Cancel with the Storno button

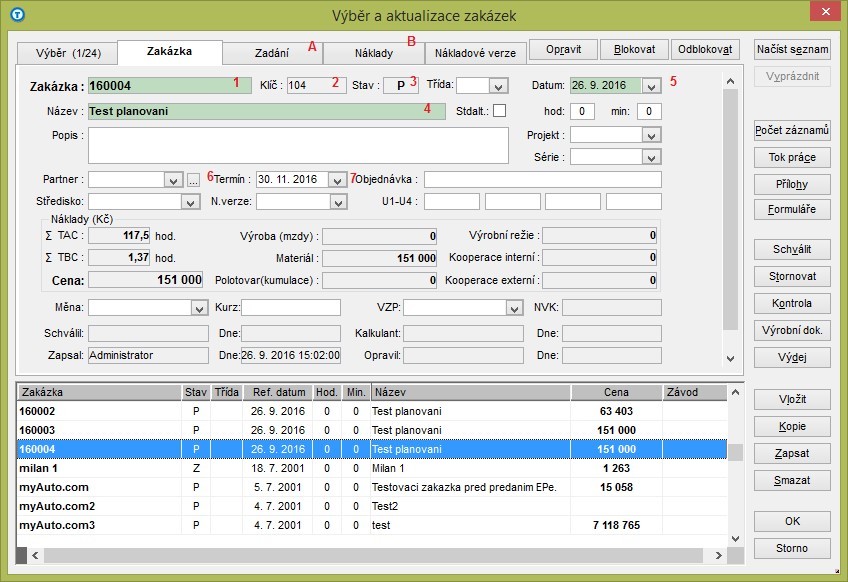coord(792,548)
